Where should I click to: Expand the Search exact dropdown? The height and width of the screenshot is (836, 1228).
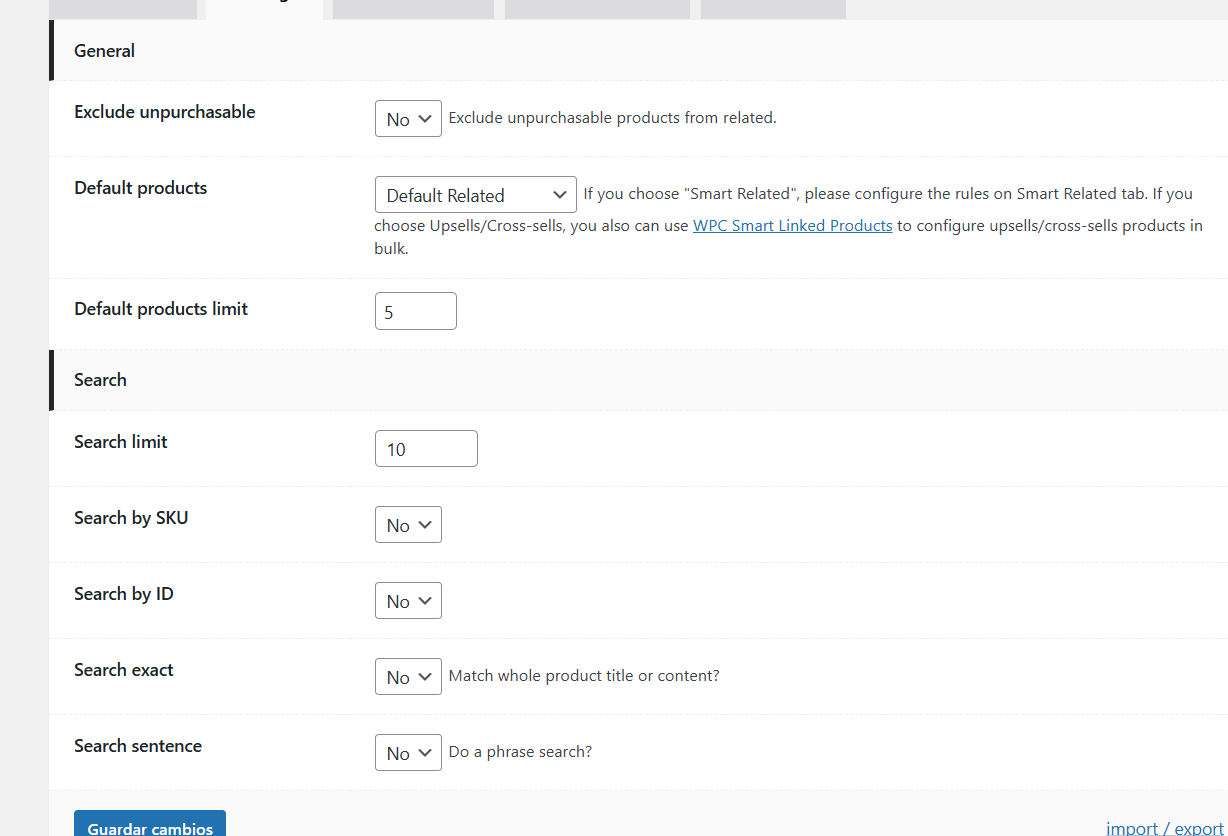[408, 677]
